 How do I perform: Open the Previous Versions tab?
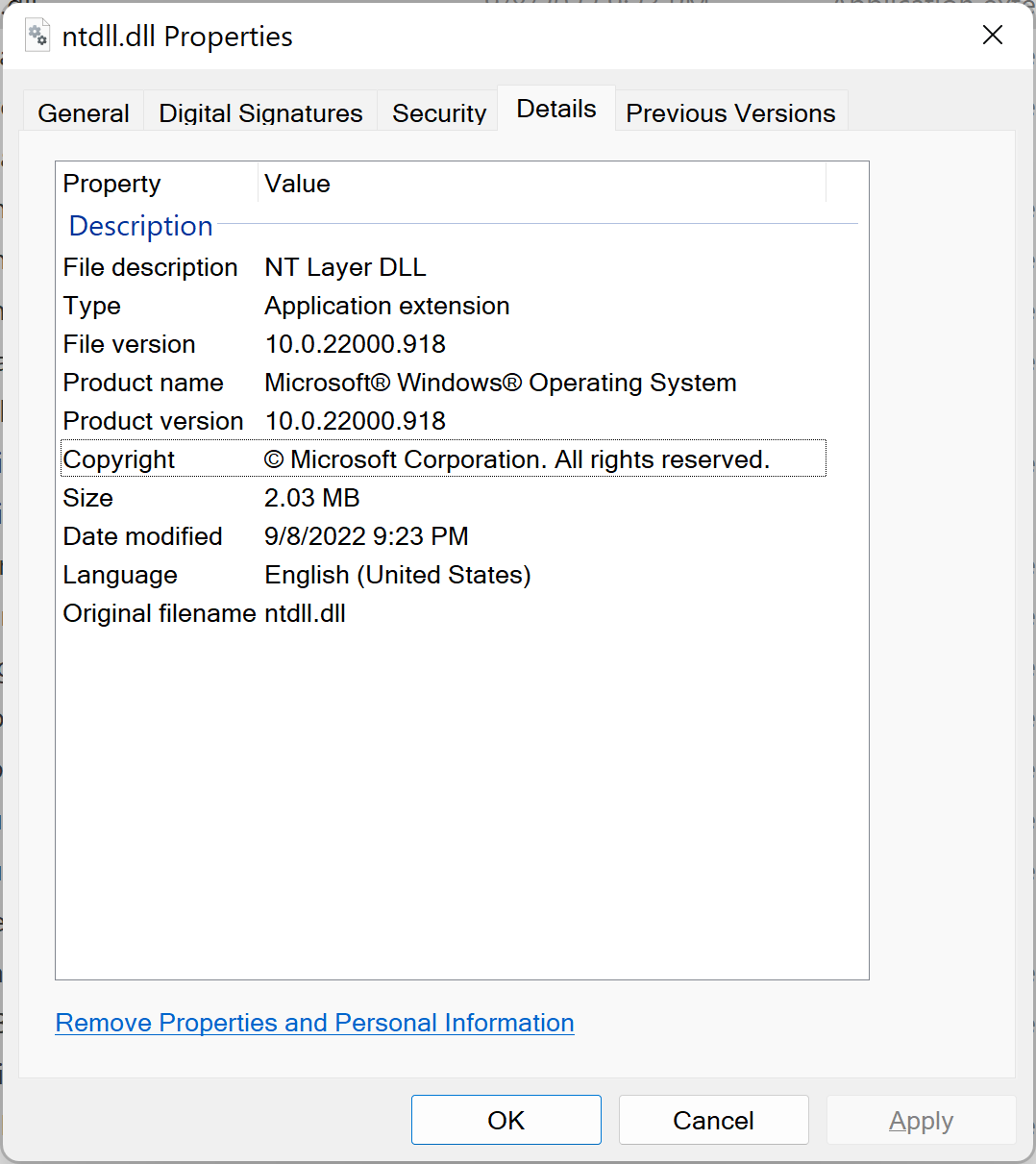coord(731,112)
